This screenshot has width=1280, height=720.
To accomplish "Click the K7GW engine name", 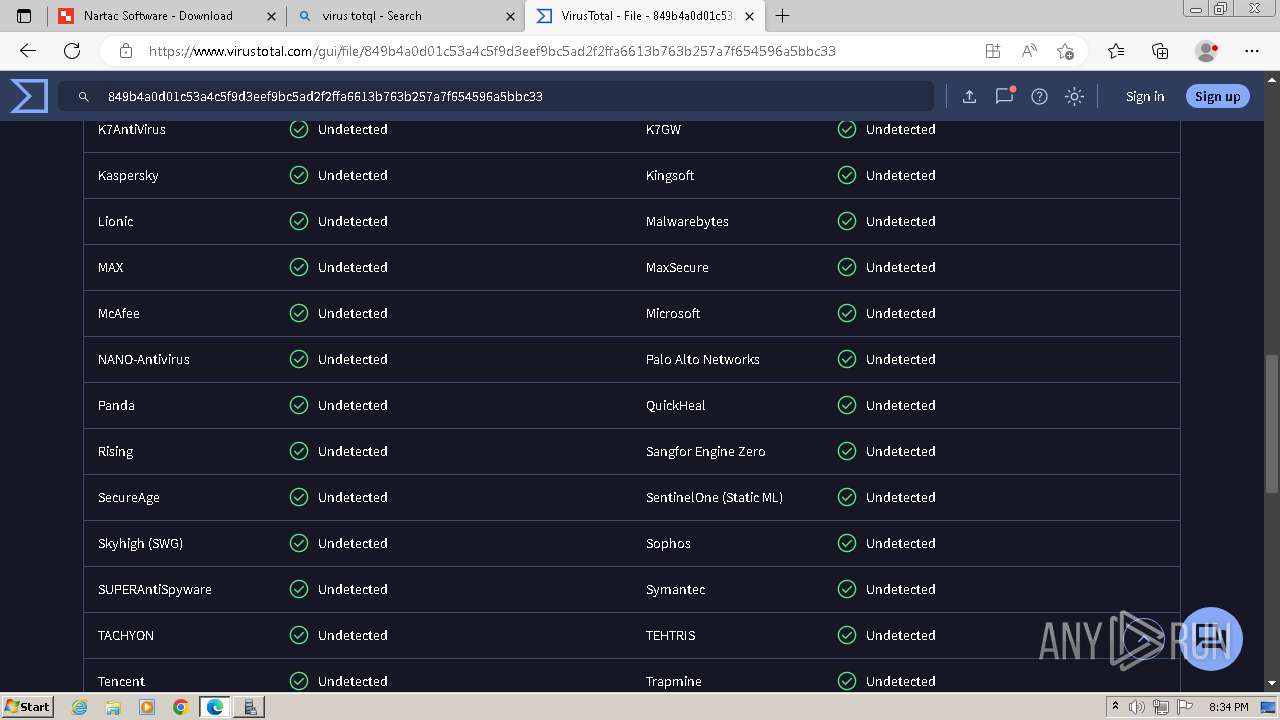I will click(x=663, y=129).
